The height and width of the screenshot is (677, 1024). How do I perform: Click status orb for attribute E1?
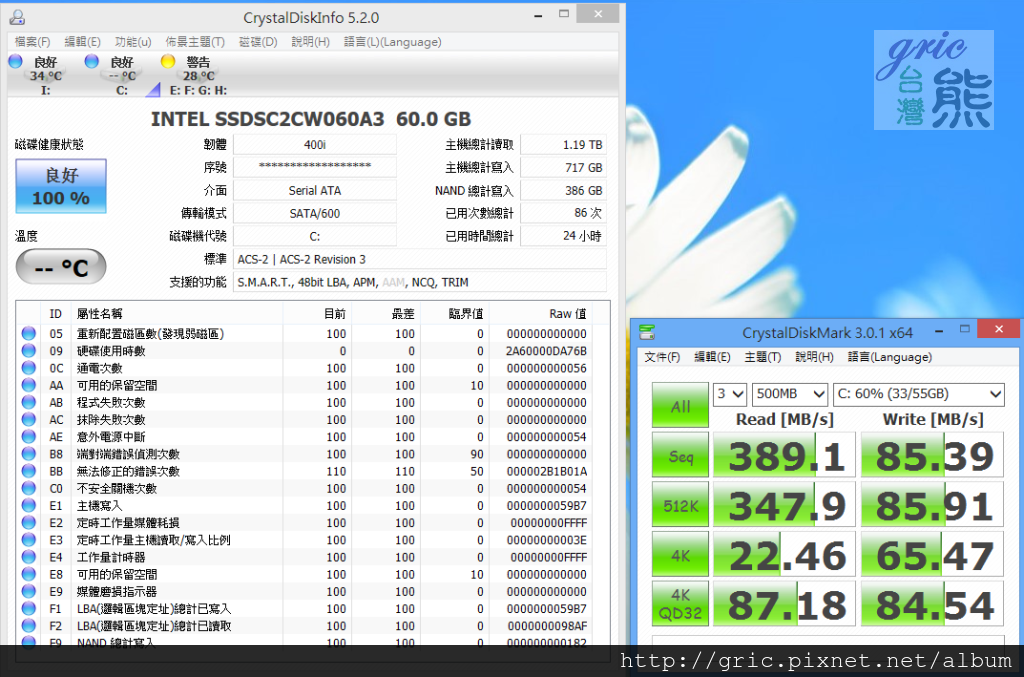(29, 505)
